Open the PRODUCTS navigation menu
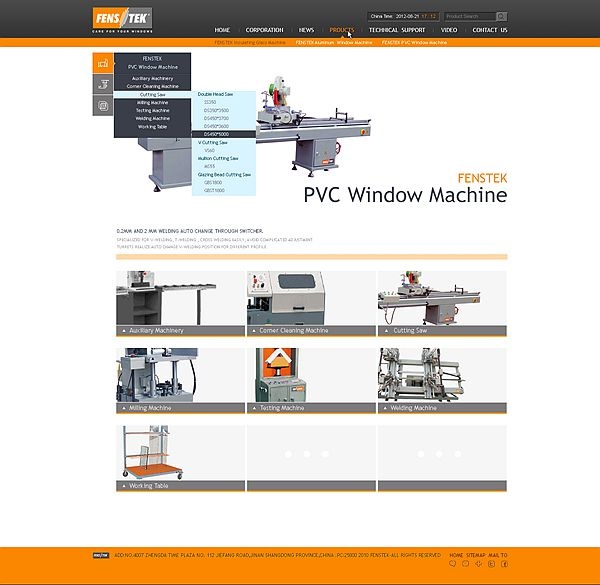 tap(341, 30)
